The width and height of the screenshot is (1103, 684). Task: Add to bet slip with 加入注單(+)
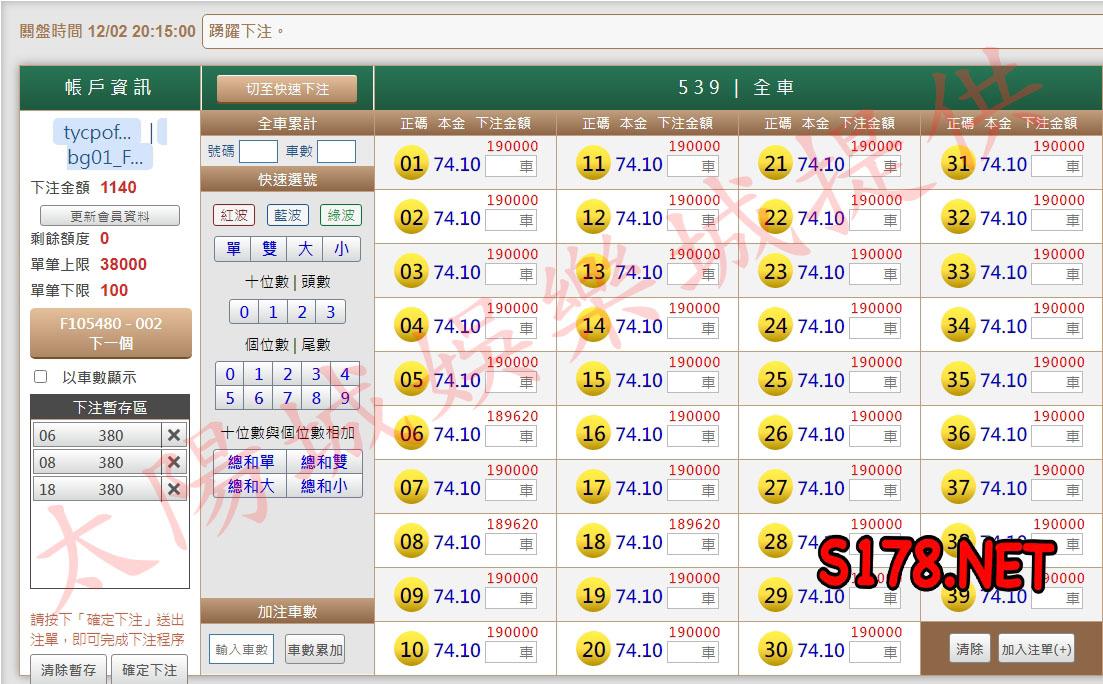tap(1036, 649)
